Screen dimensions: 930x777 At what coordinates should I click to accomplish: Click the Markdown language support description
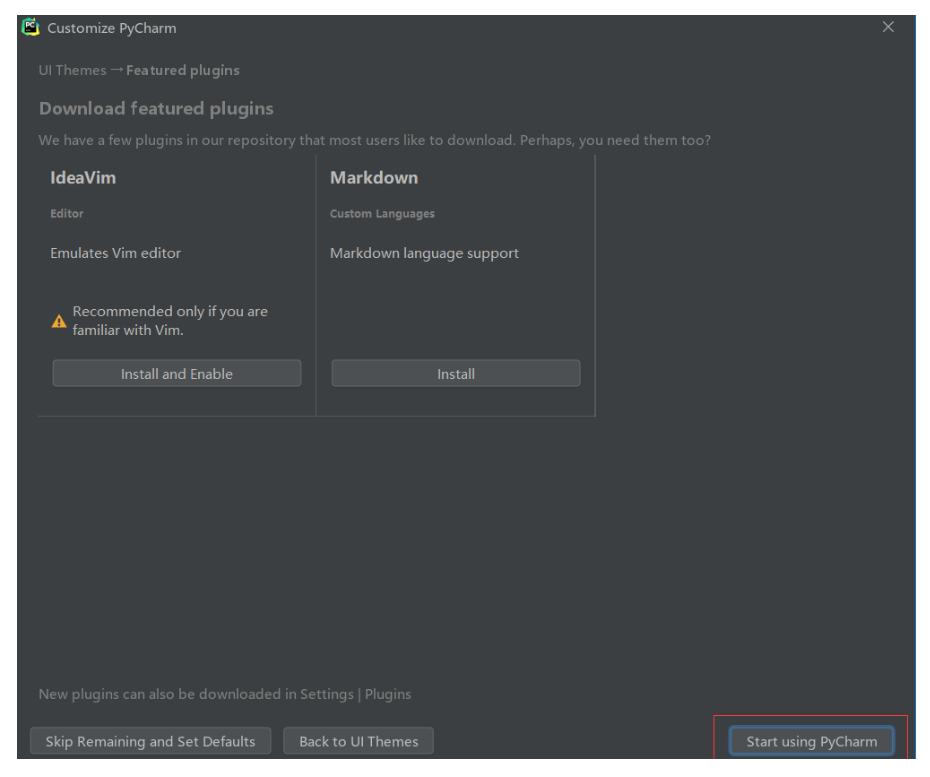[424, 253]
